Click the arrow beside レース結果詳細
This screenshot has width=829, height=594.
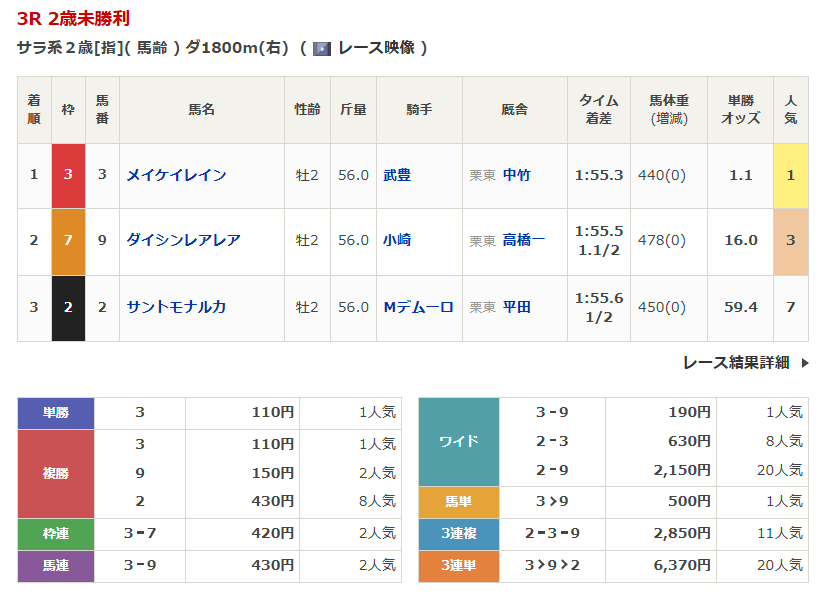[805, 363]
